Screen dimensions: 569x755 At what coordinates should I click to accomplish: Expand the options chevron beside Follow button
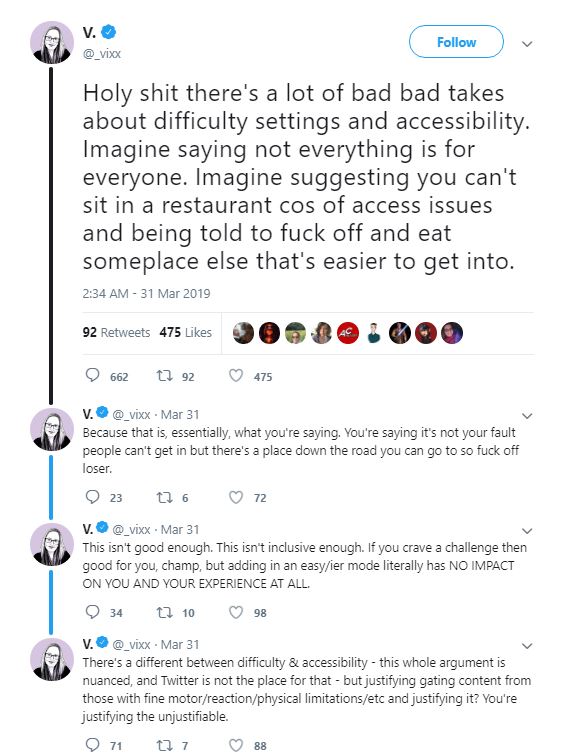tap(527, 44)
